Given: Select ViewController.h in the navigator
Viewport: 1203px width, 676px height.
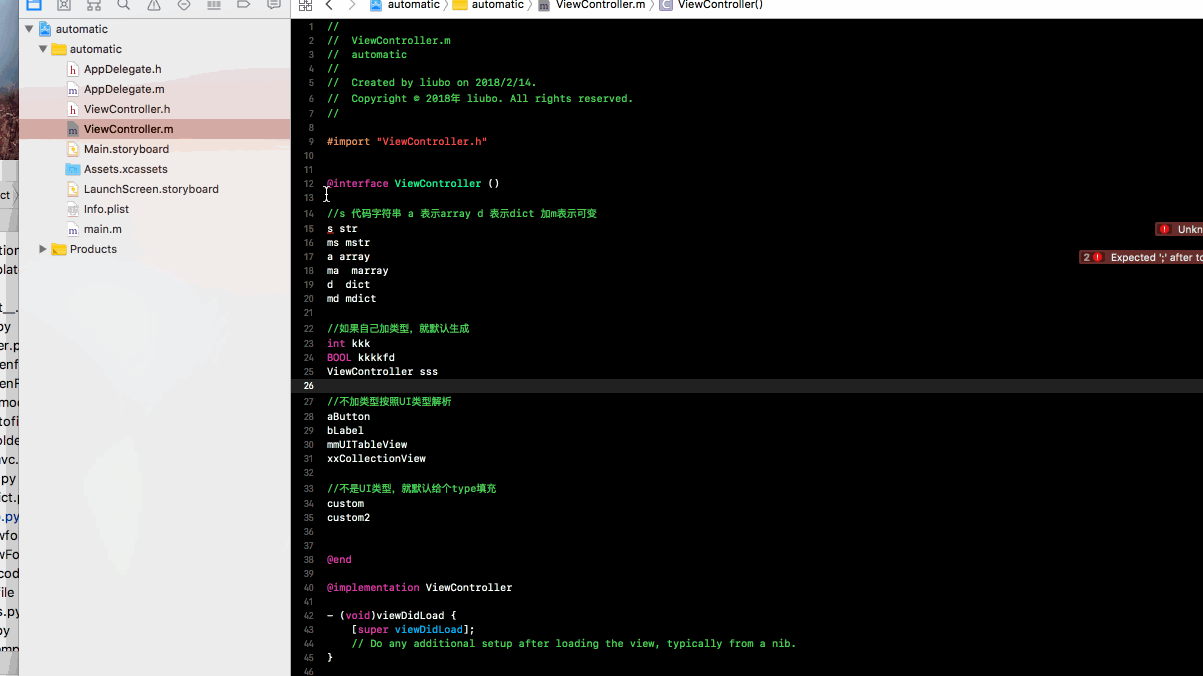Looking at the screenshot, I should [154, 109].
